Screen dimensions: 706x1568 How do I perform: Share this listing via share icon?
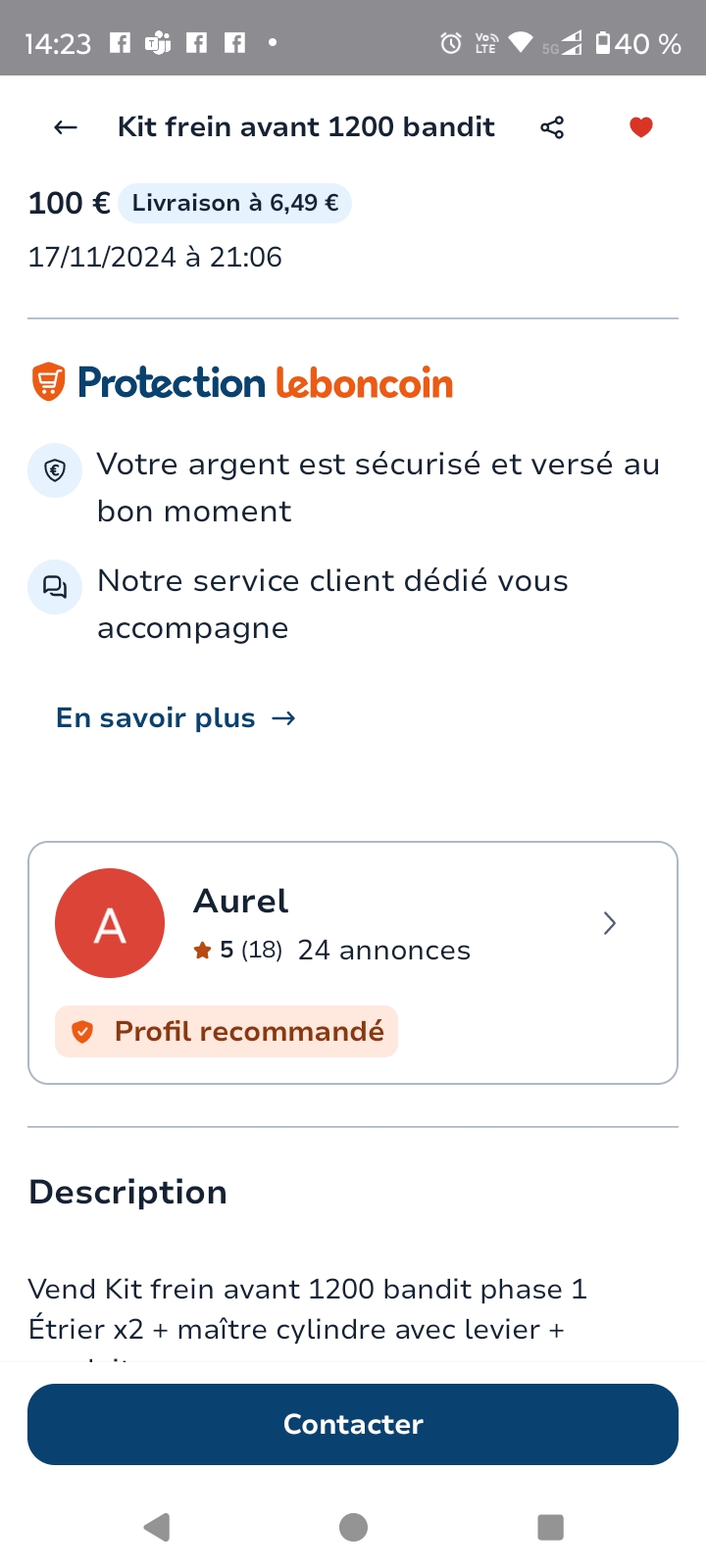click(552, 127)
